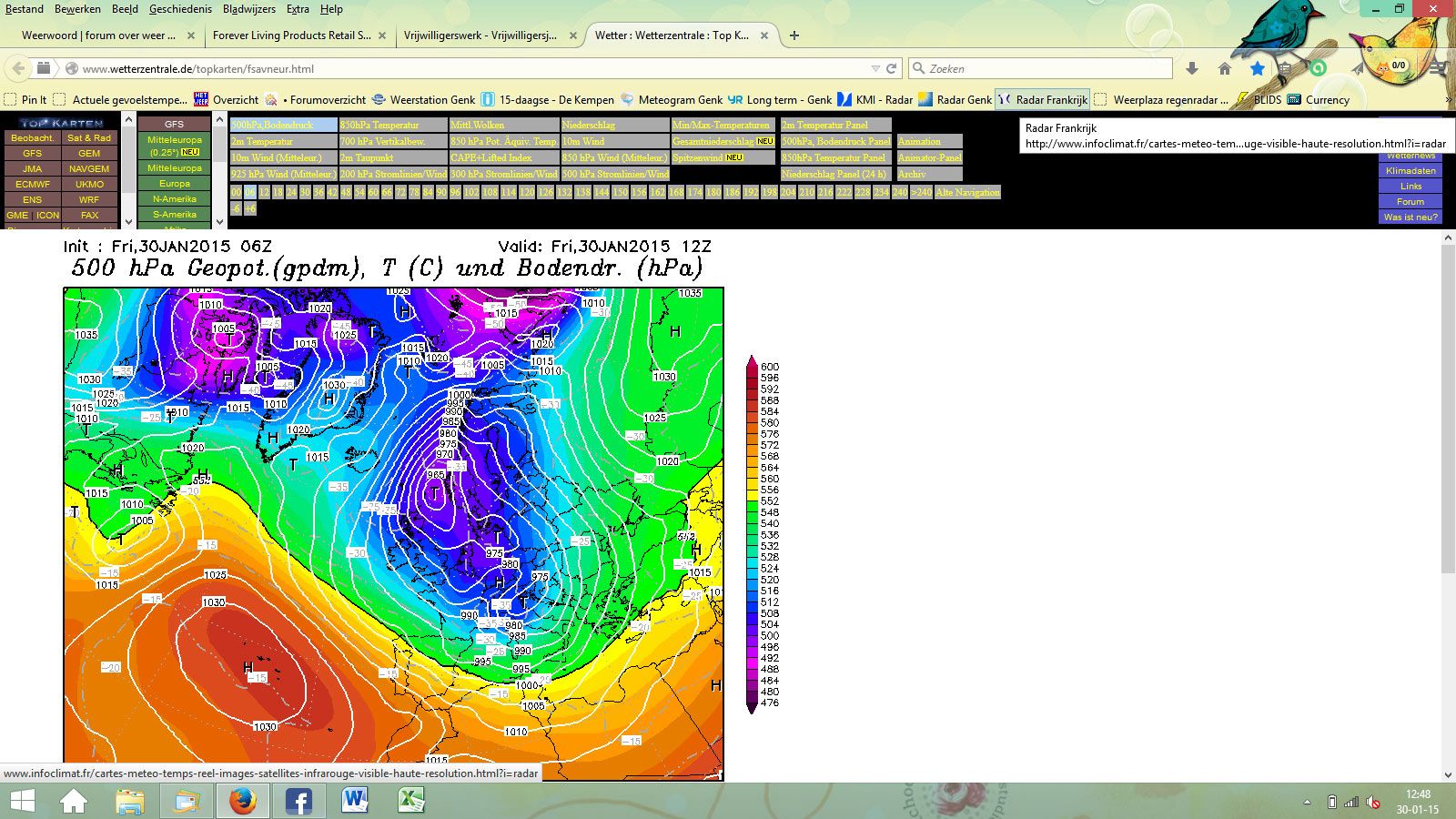Open the Niederschlag map link
This screenshot has width=1456, height=819.
(589, 125)
